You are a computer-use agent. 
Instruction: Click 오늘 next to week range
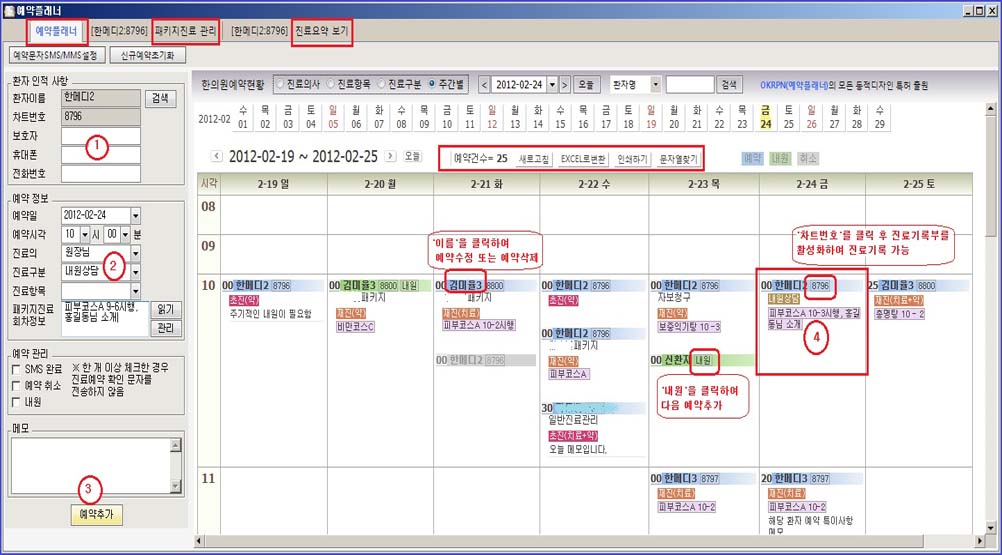(x=412, y=156)
